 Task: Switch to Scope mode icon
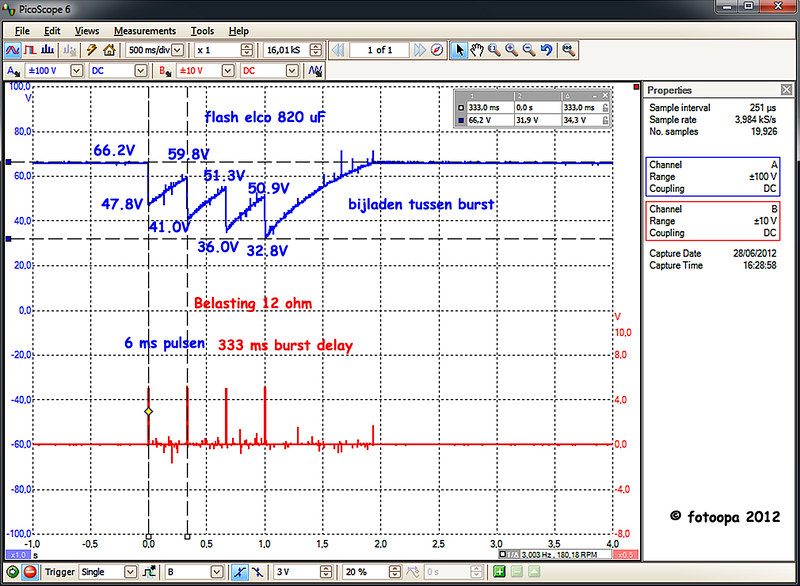click(x=12, y=50)
